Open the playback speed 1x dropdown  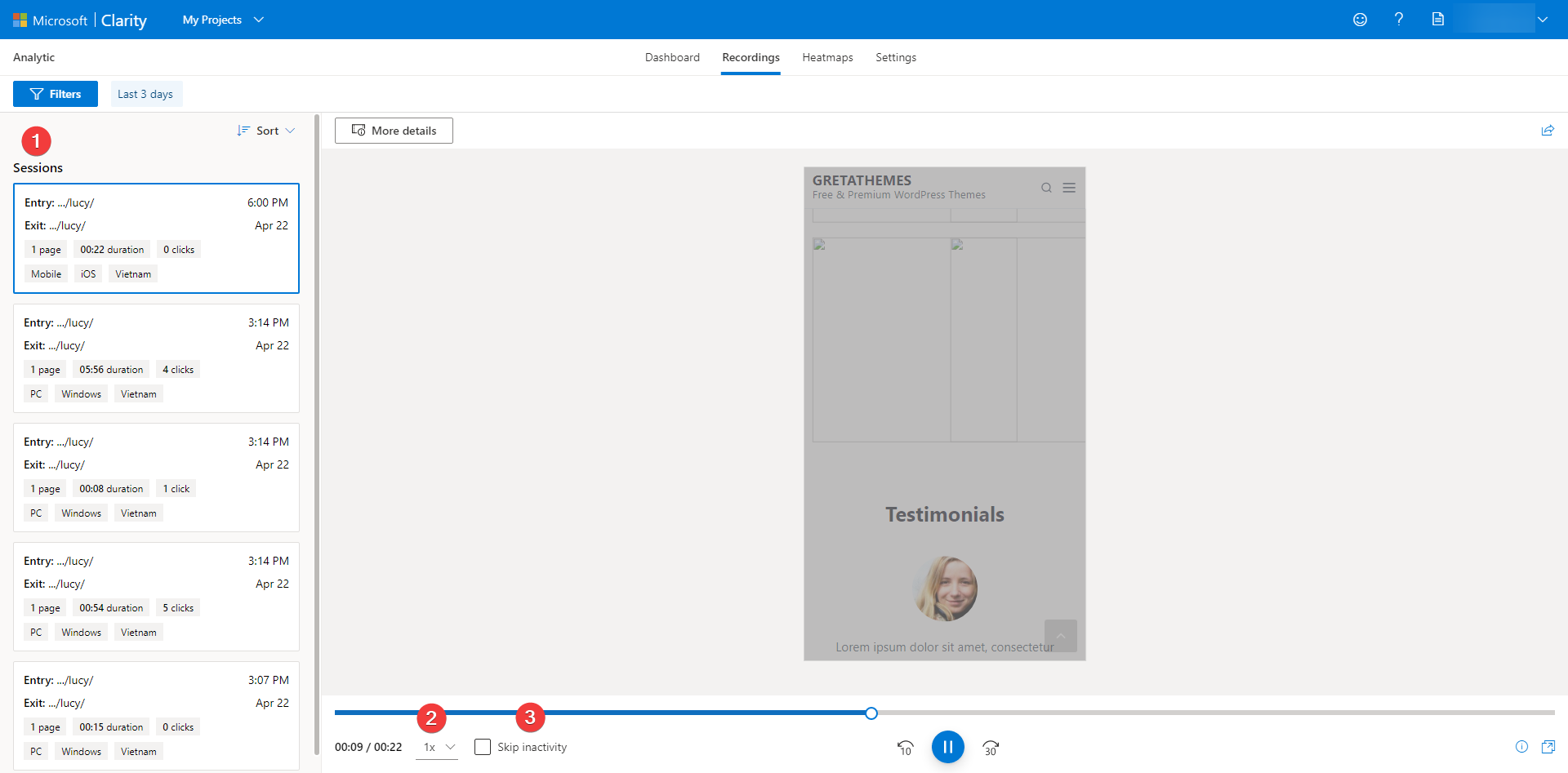coord(437,747)
